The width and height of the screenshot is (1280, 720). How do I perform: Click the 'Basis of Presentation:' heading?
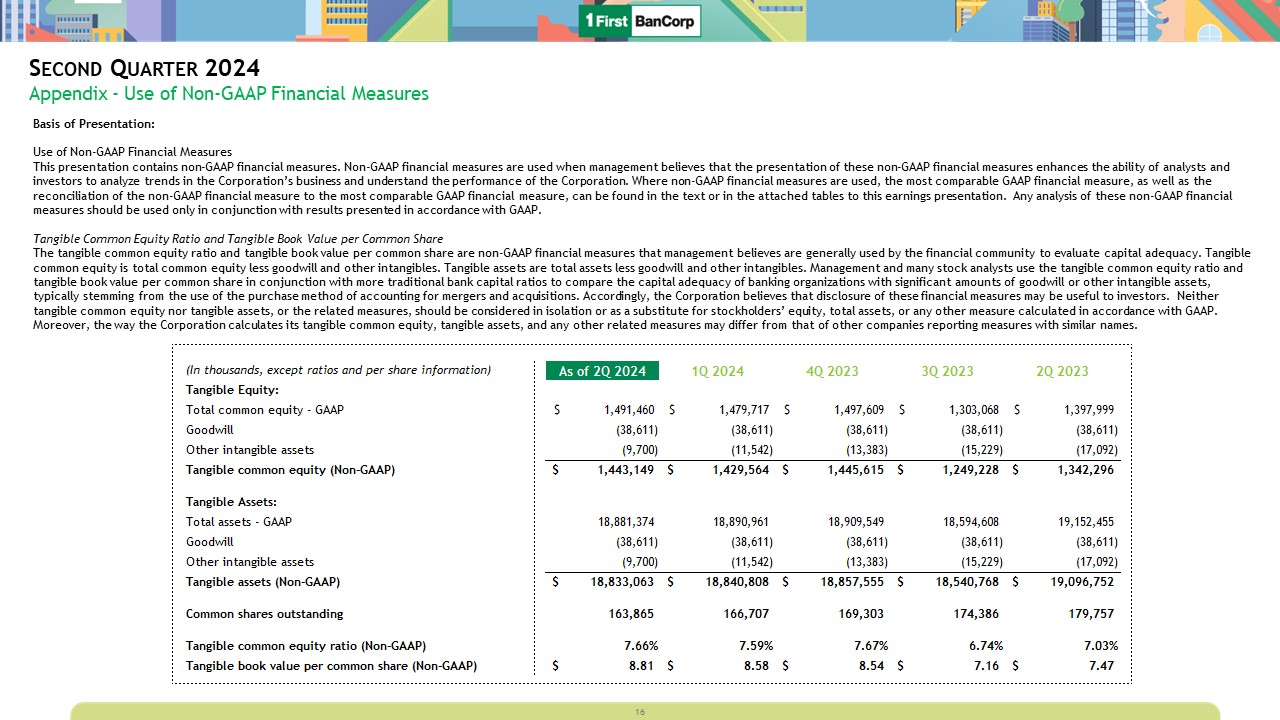pyautogui.click(x=94, y=124)
